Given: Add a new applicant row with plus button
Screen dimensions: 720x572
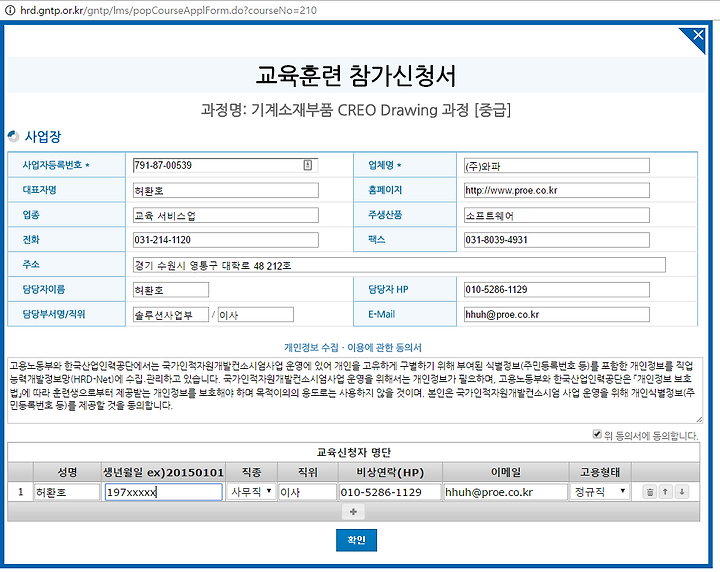Looking at the screenshot, I should point(353,512).
